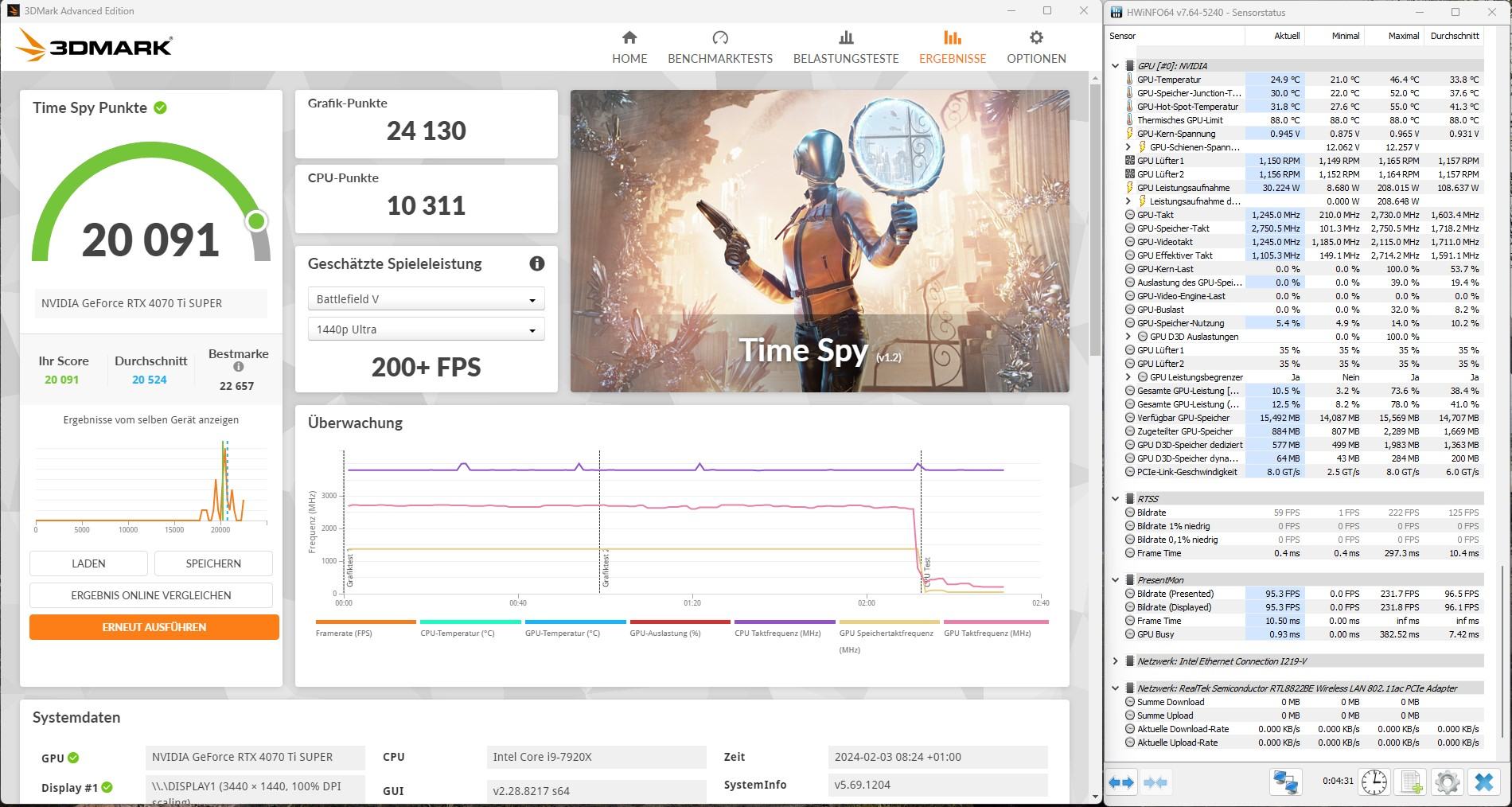Click HWiNFO clock reset timer icon
1512x807 pixels.
point(1374,782)
